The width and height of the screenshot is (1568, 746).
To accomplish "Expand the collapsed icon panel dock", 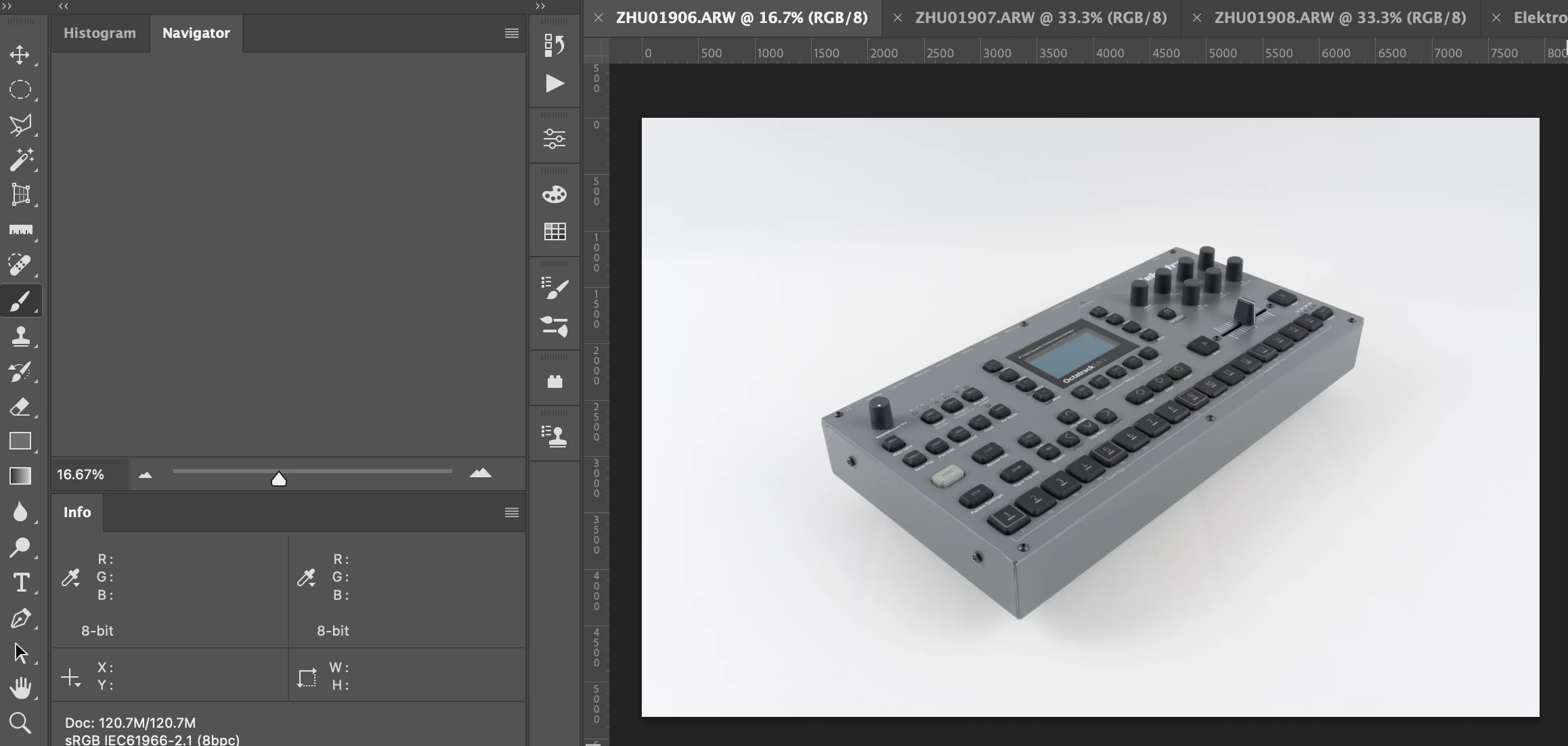I will [540, 6].
